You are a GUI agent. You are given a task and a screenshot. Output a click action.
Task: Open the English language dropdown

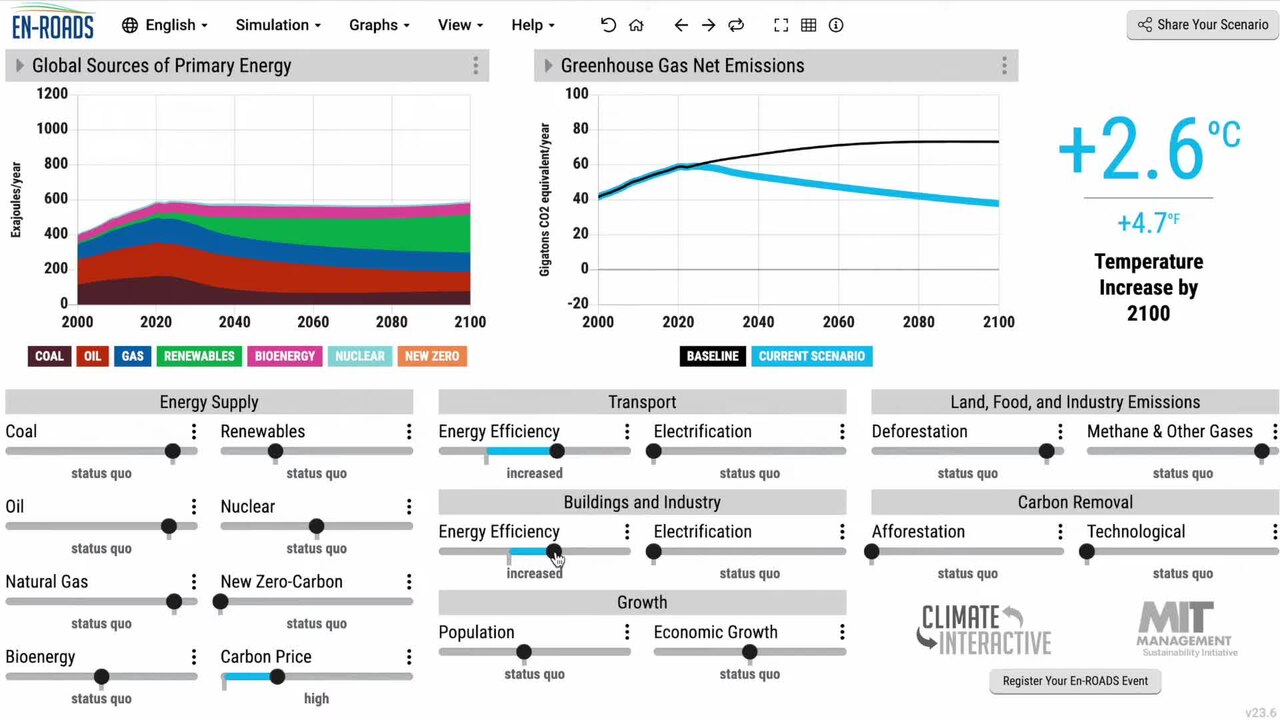165,25
